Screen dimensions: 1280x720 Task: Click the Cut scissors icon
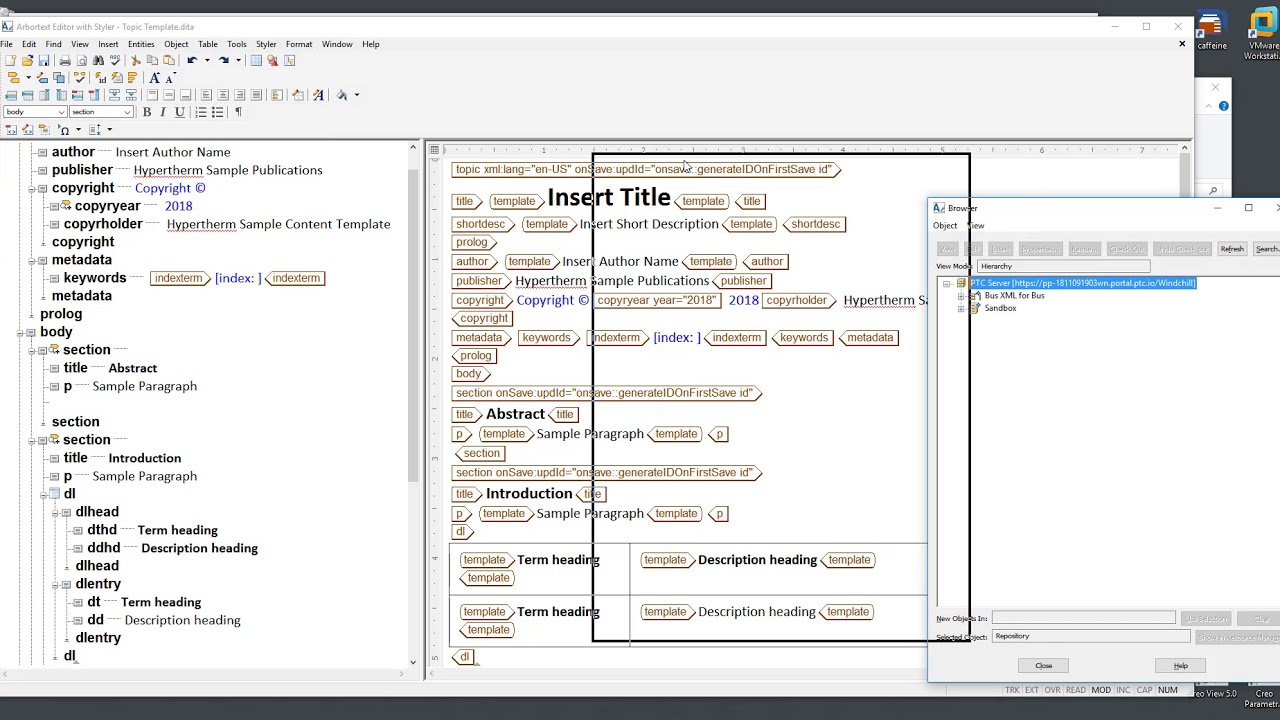click(136, 60)
